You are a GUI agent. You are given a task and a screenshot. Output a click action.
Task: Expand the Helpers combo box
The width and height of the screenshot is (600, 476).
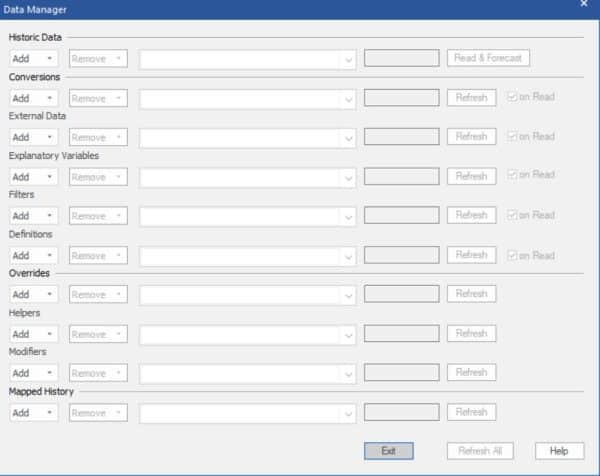(348, 335)
